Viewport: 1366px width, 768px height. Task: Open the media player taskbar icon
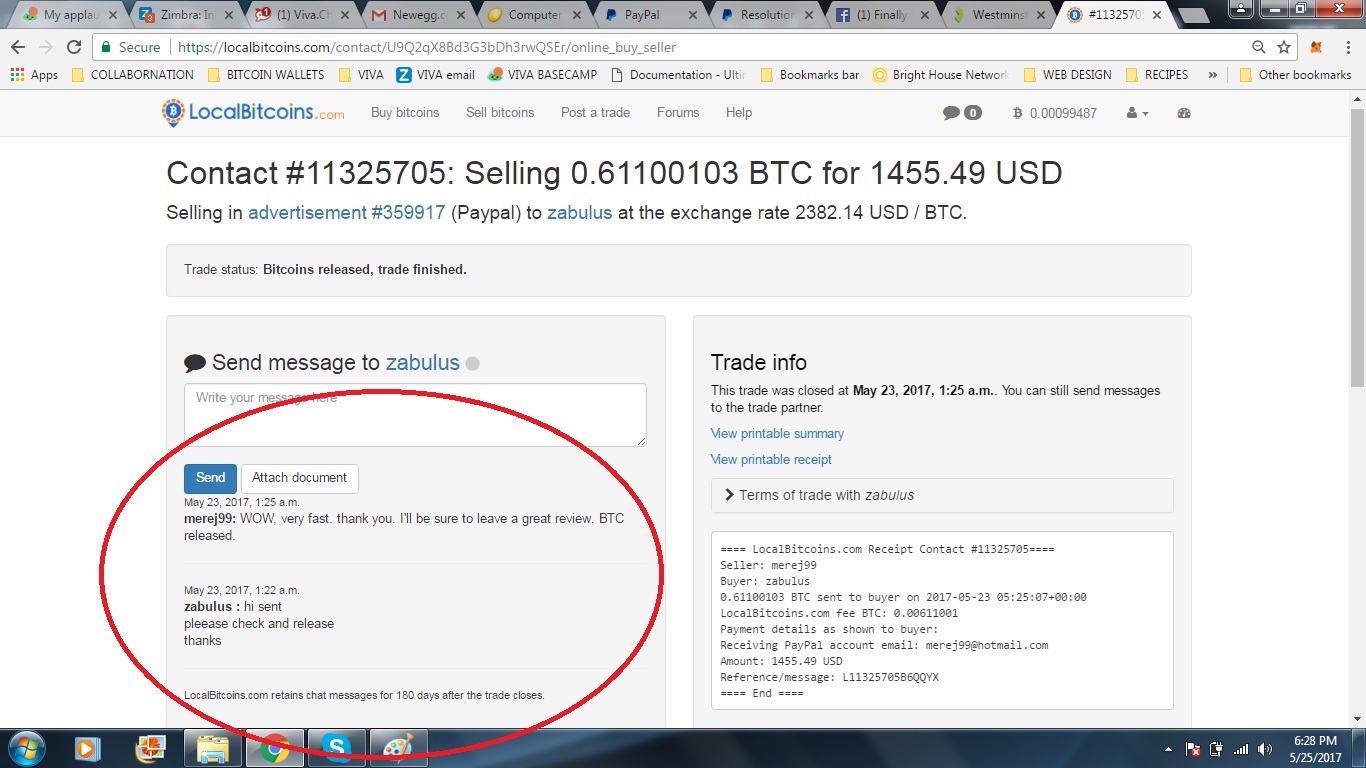(x=88, y=748)
